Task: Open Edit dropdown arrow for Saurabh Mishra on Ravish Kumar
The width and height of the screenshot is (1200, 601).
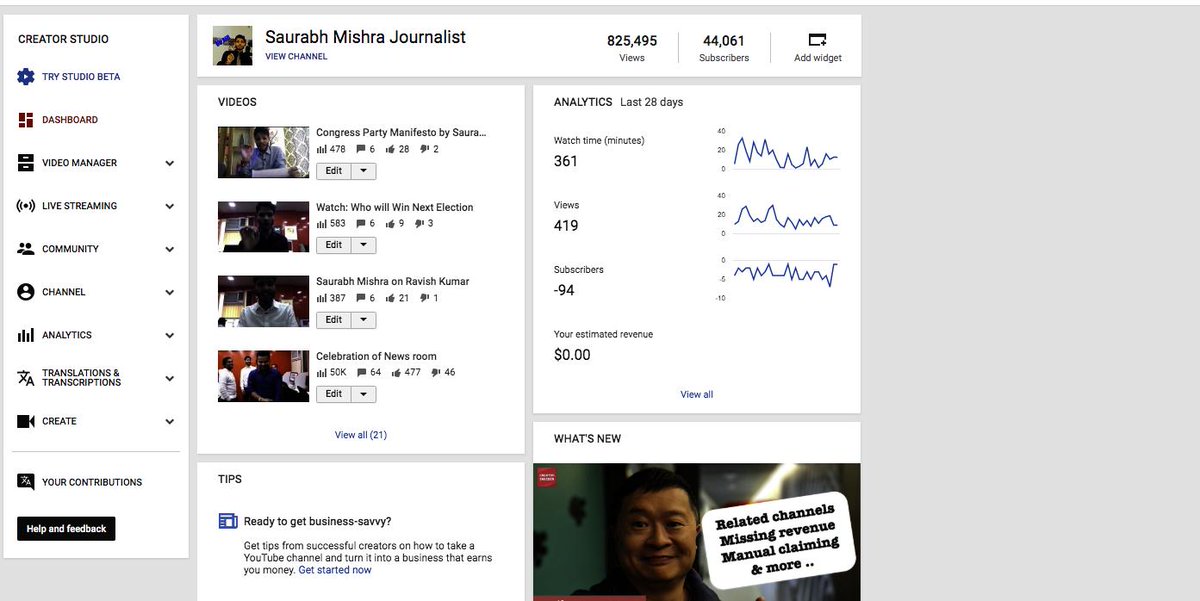Action: coord(364,320)
